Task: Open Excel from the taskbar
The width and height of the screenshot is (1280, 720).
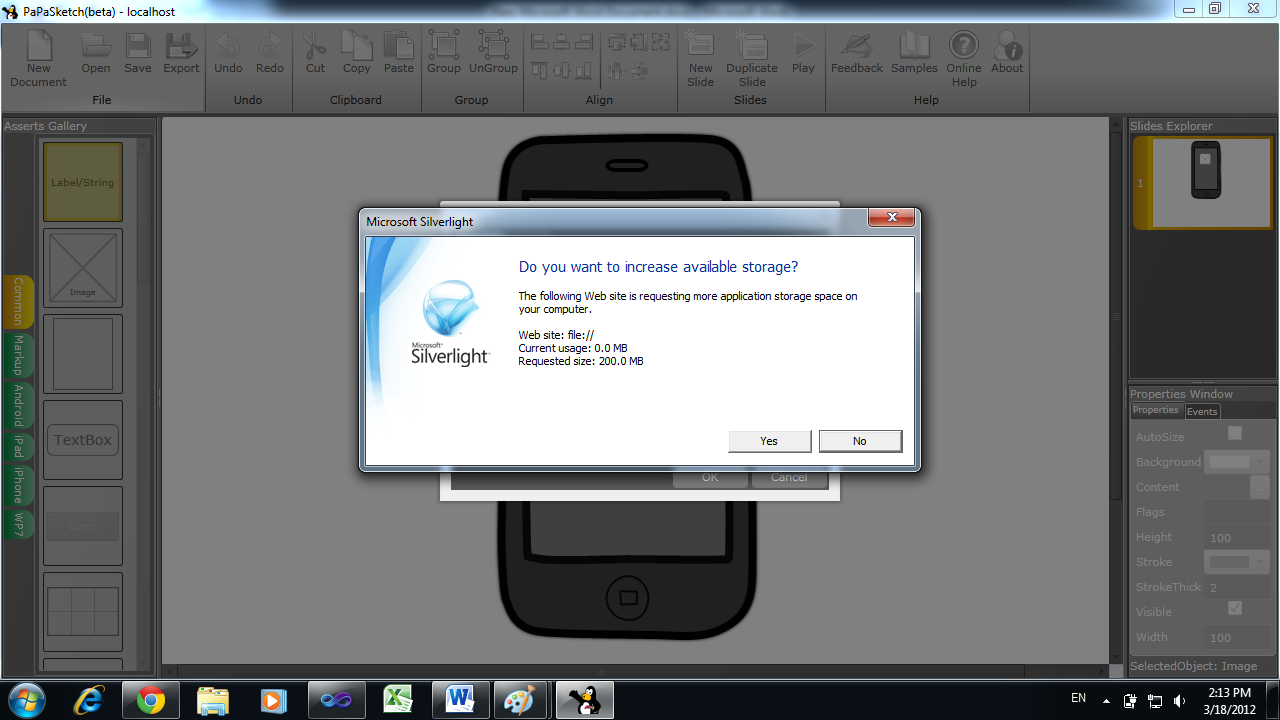Action: tap(399, 700)
